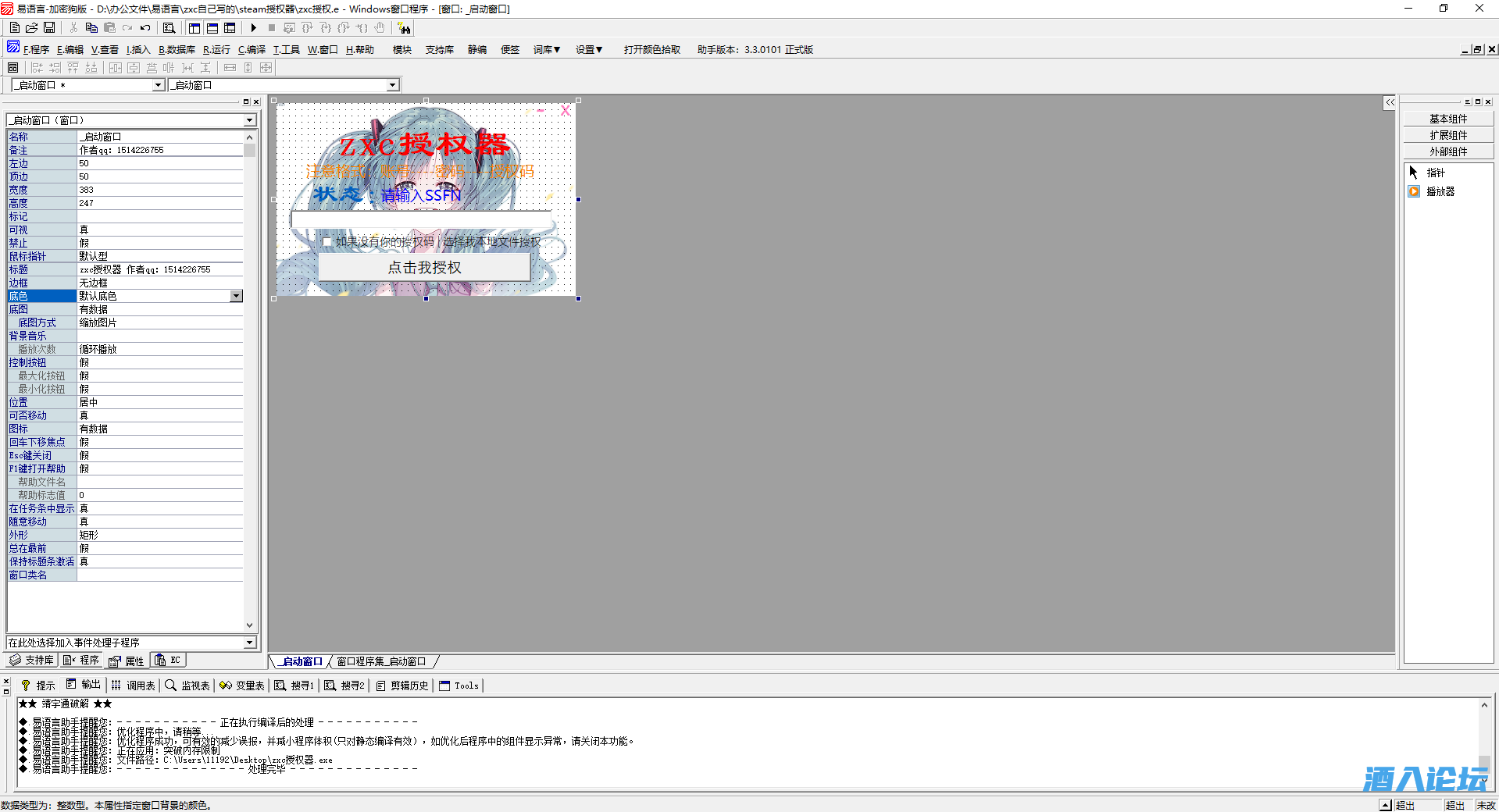Switch to the 扩展组件 panel on the right
Image resolution: width=1499 pixels, height=812 pixels.
(1447, 134)
